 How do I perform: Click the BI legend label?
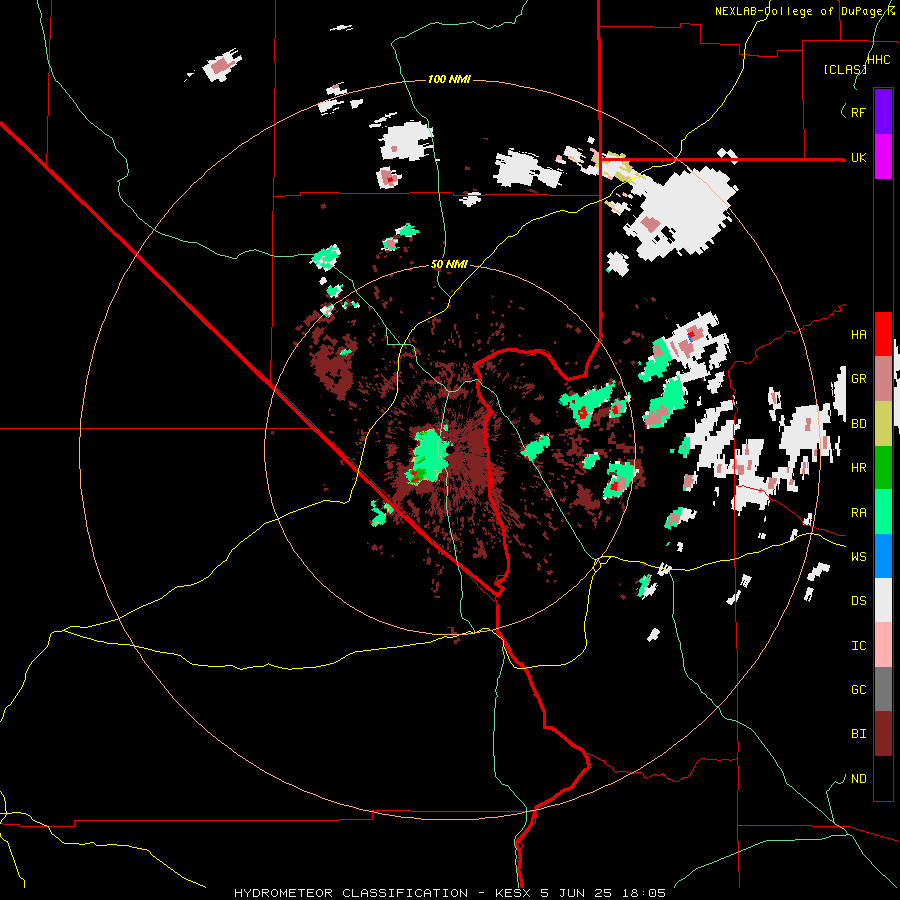[x=858, y=734]
